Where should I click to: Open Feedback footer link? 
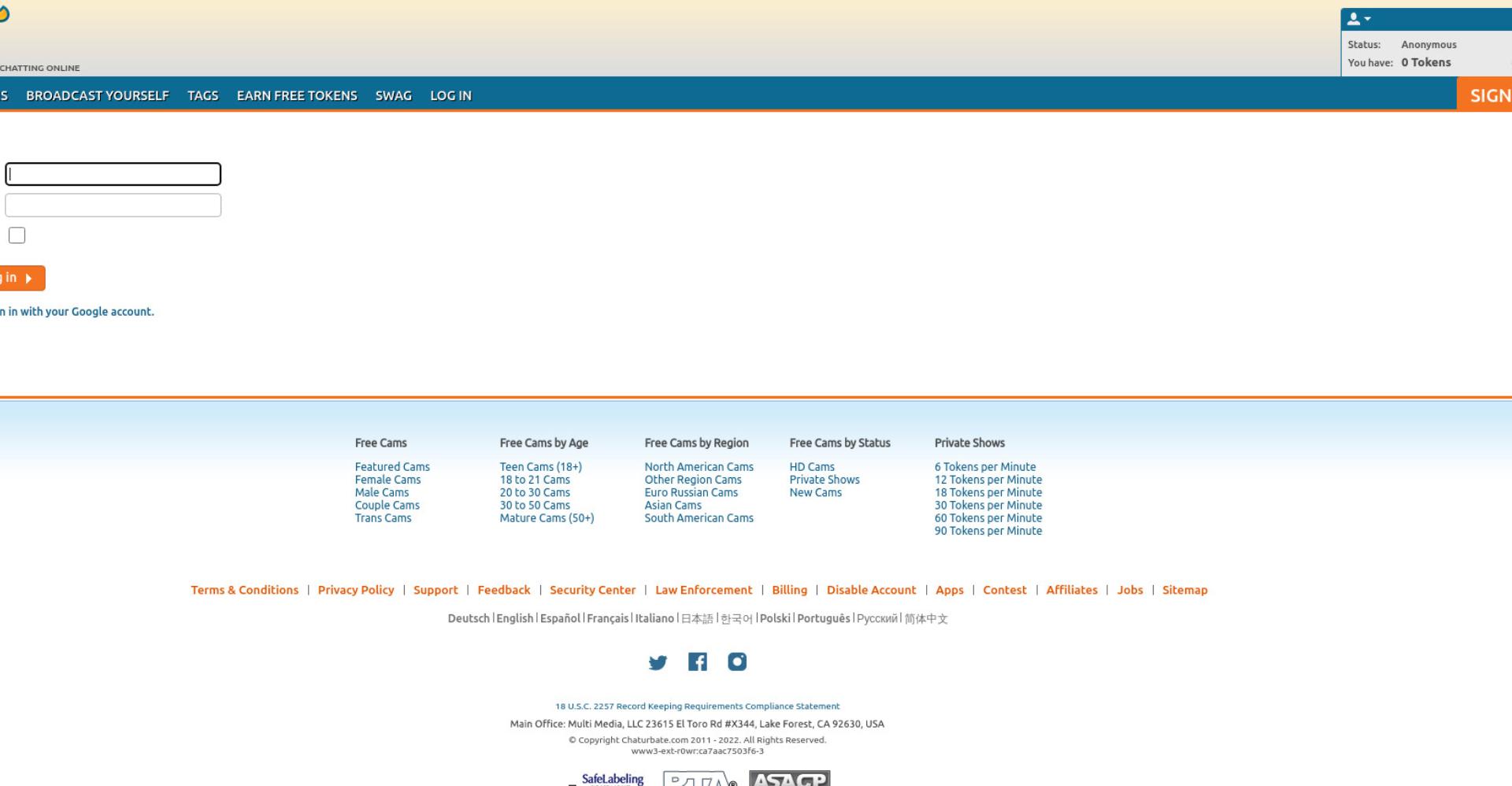click(x=504, y=590)
